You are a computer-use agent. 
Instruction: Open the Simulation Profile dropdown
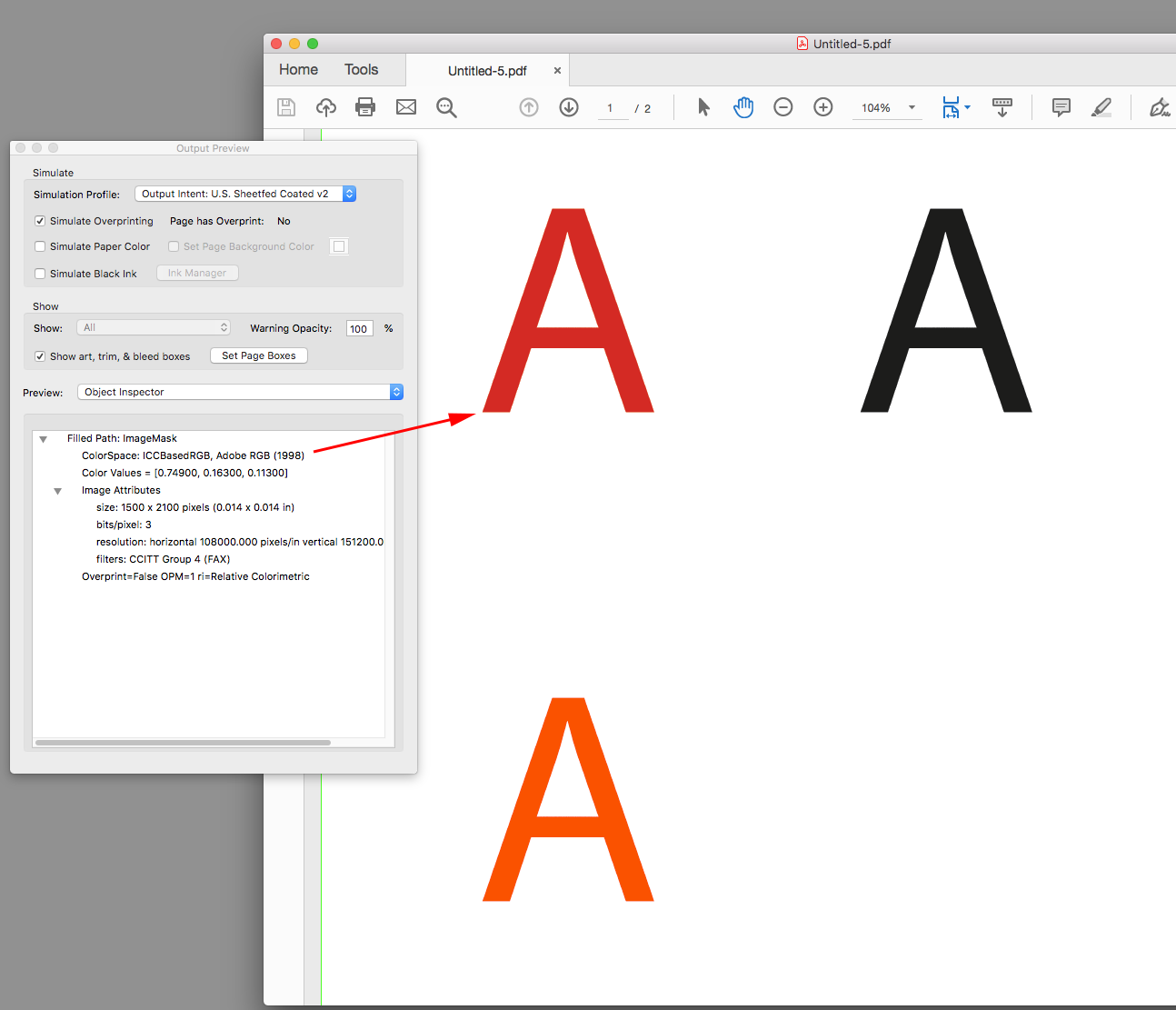(x=245, y=194)
